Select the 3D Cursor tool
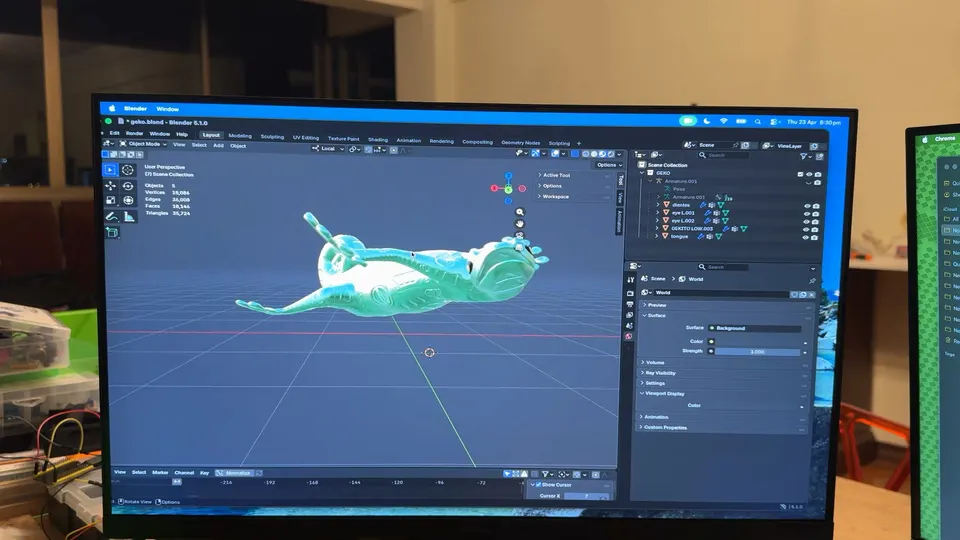The image size is (960, 540). [x=127, y=170]
